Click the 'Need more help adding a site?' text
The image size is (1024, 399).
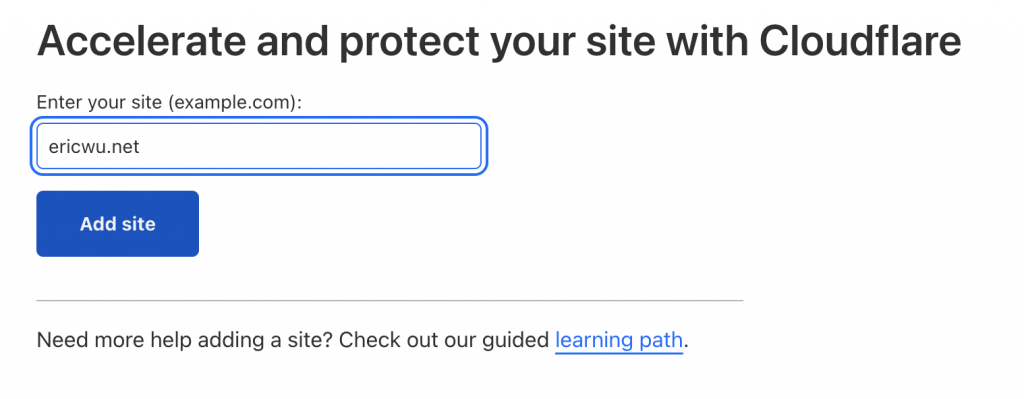(x=185, y=340)
